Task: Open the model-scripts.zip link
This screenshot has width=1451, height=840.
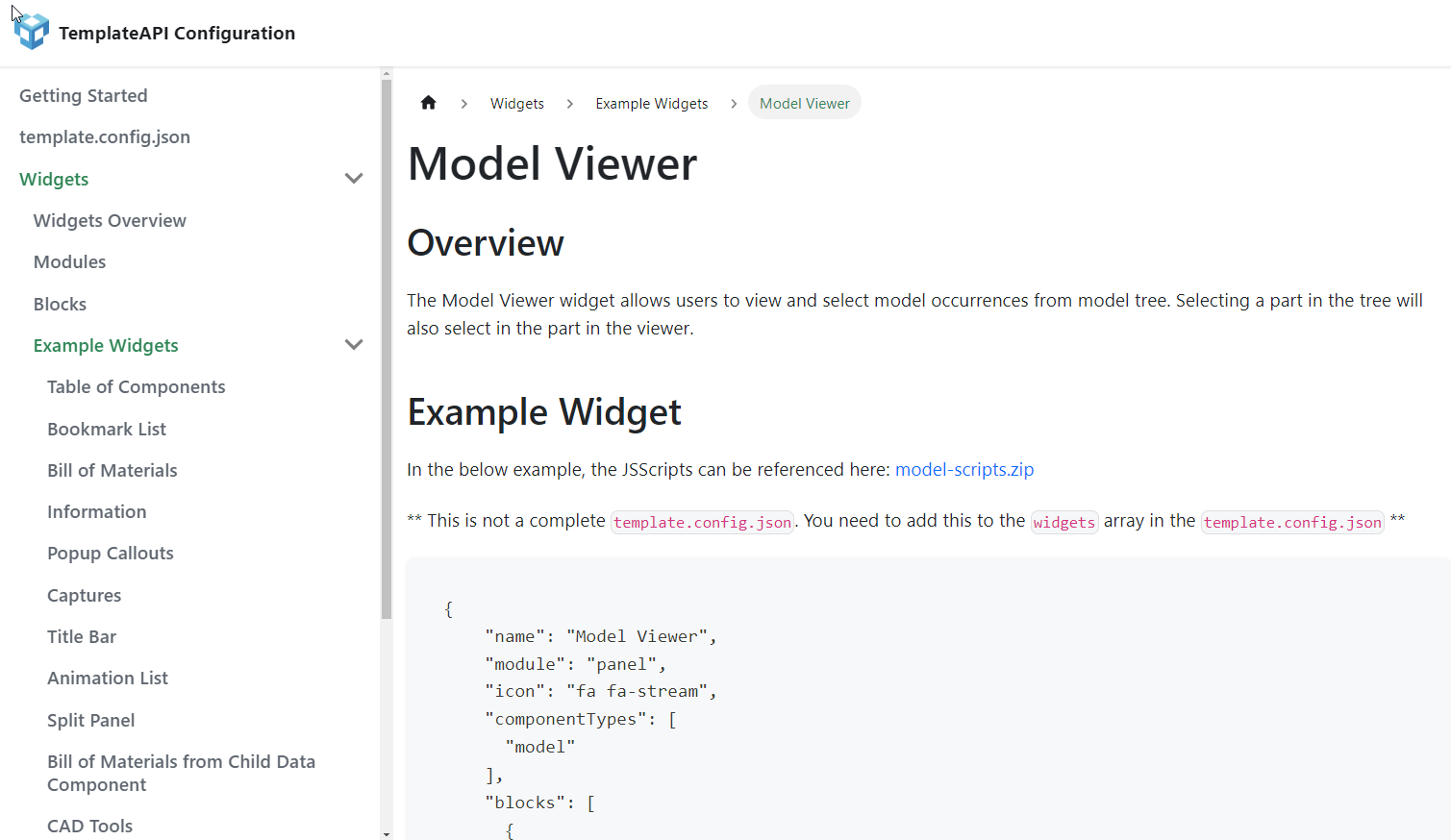Action: (x=963, y=470)
